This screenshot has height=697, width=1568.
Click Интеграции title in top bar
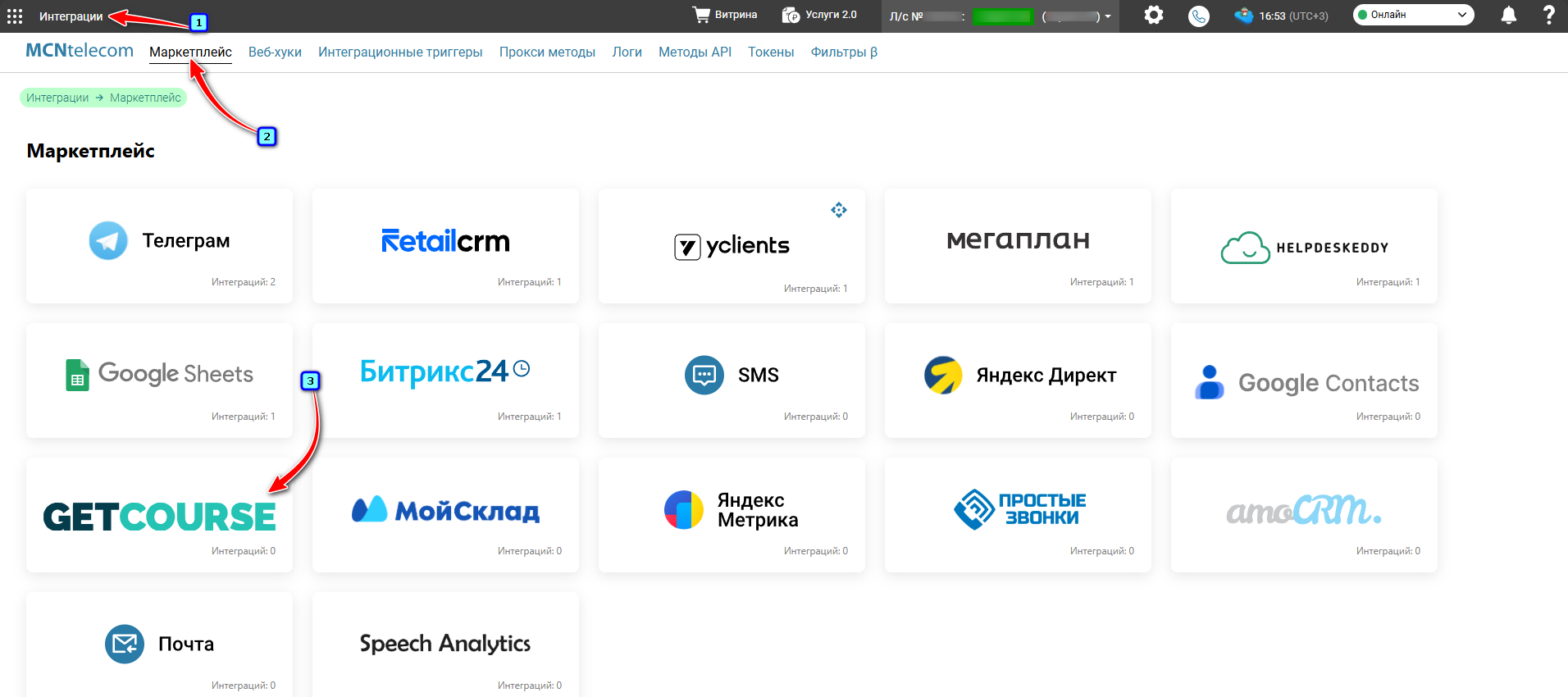[x=71, y=16]
